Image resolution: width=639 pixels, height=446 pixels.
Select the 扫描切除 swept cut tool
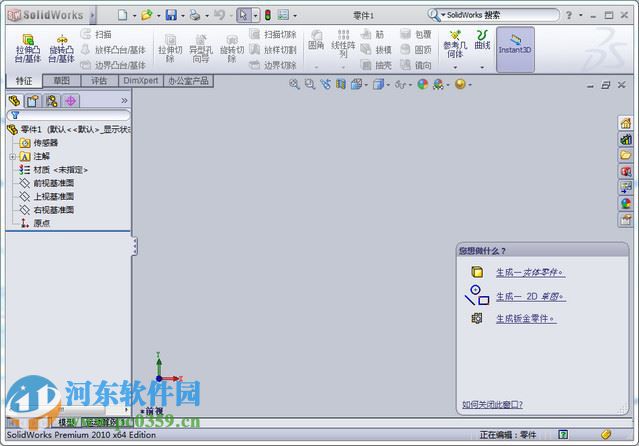pyautogui.click(x=273, y=34)
